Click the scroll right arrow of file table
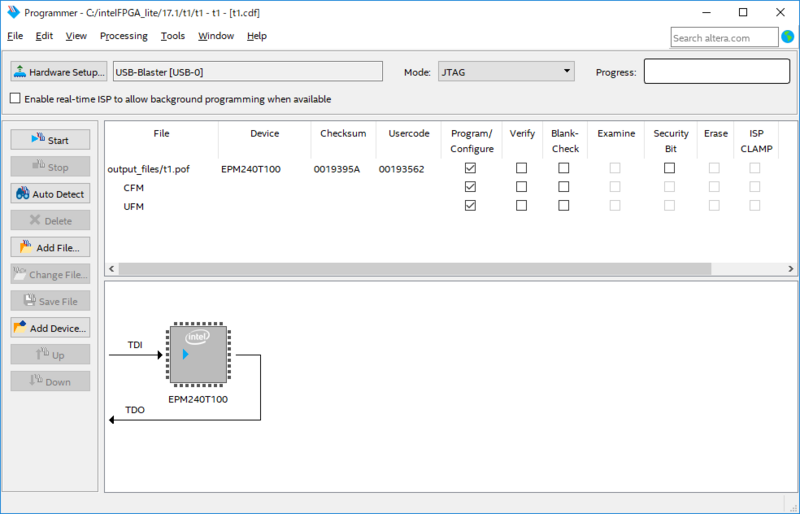This screenshot has width=800, height=514. (790, 268)
